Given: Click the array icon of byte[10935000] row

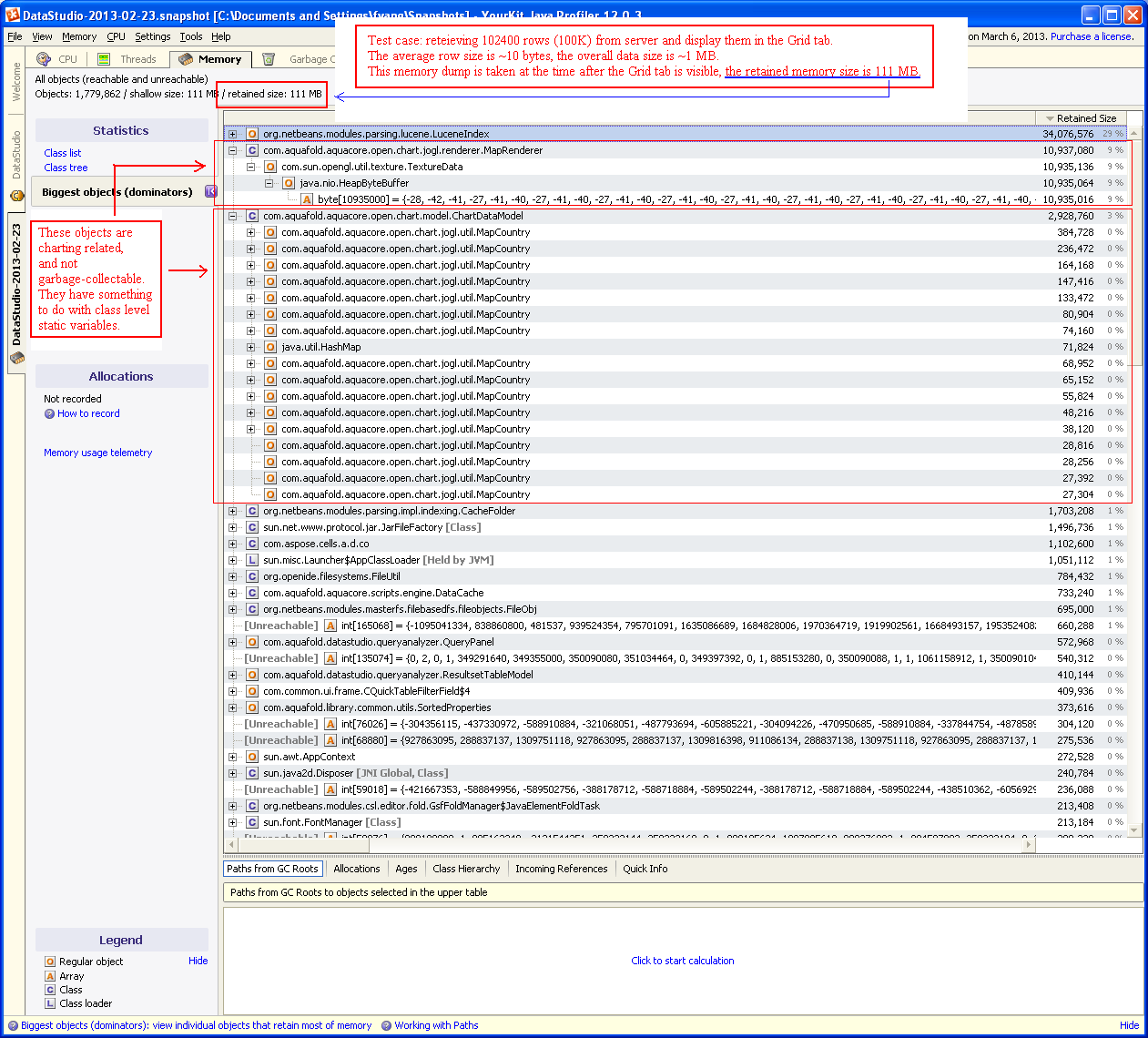Looking at the screenshot, I should click(307, 199).
